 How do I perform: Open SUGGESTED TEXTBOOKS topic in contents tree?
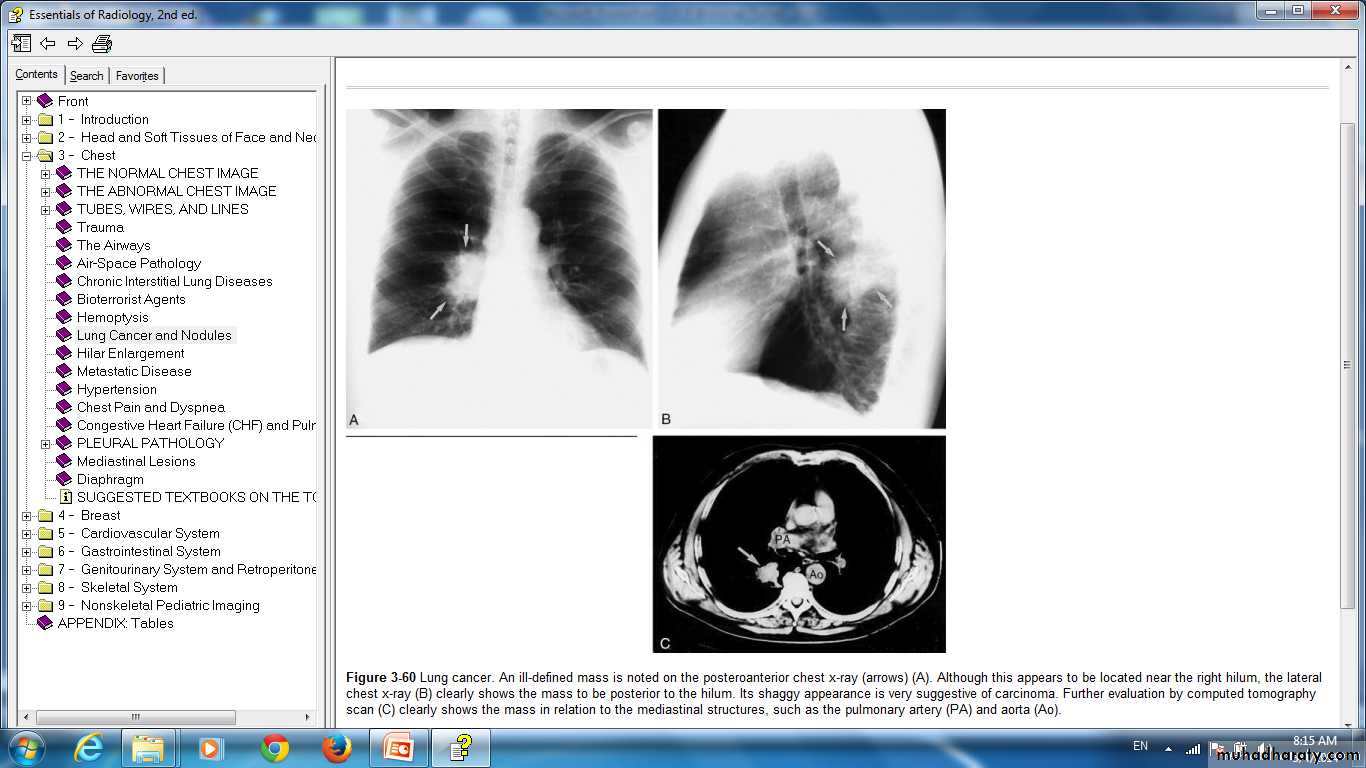point(196,498)
